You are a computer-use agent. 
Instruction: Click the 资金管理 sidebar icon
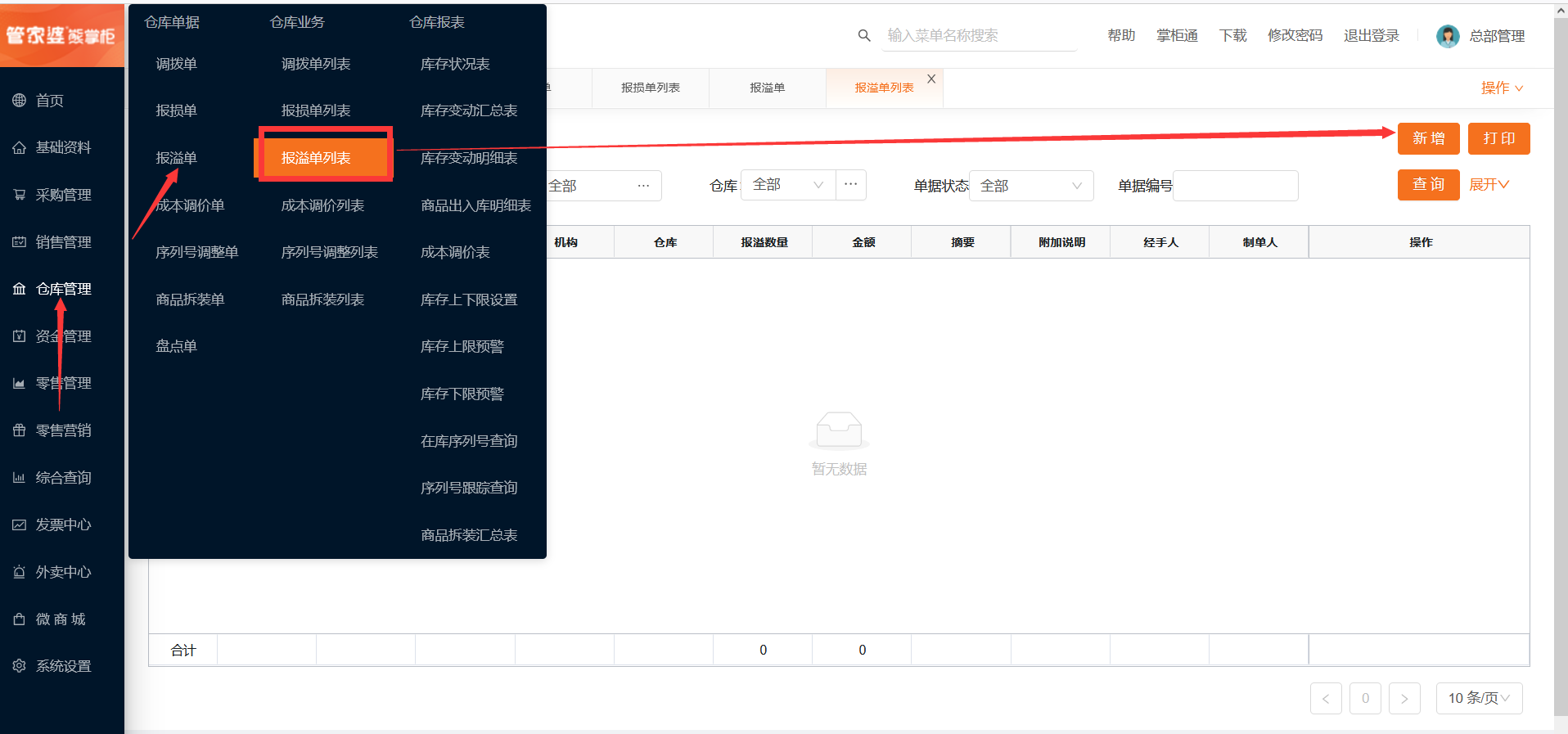pyautogui.click(x=19, y=336)
